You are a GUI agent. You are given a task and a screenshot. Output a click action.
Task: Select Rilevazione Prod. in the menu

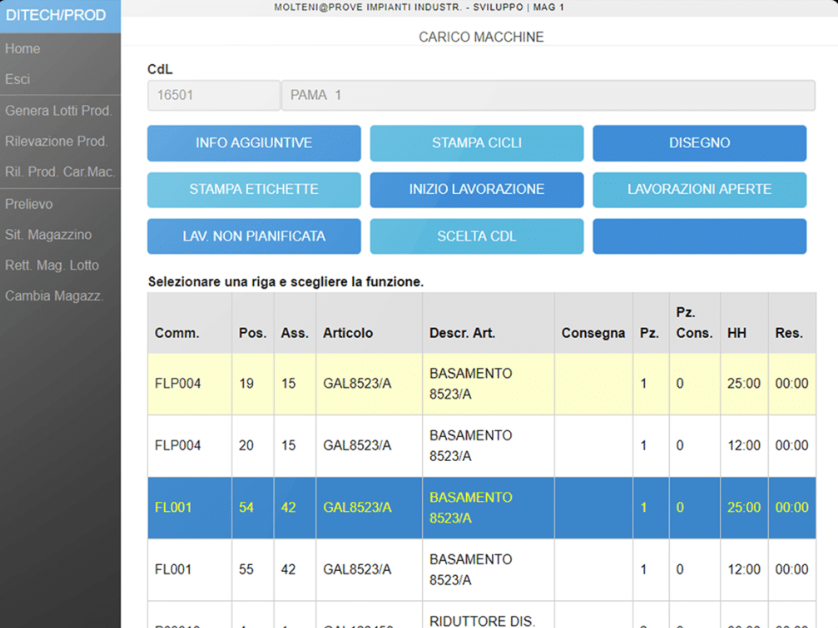click(57, 141)
